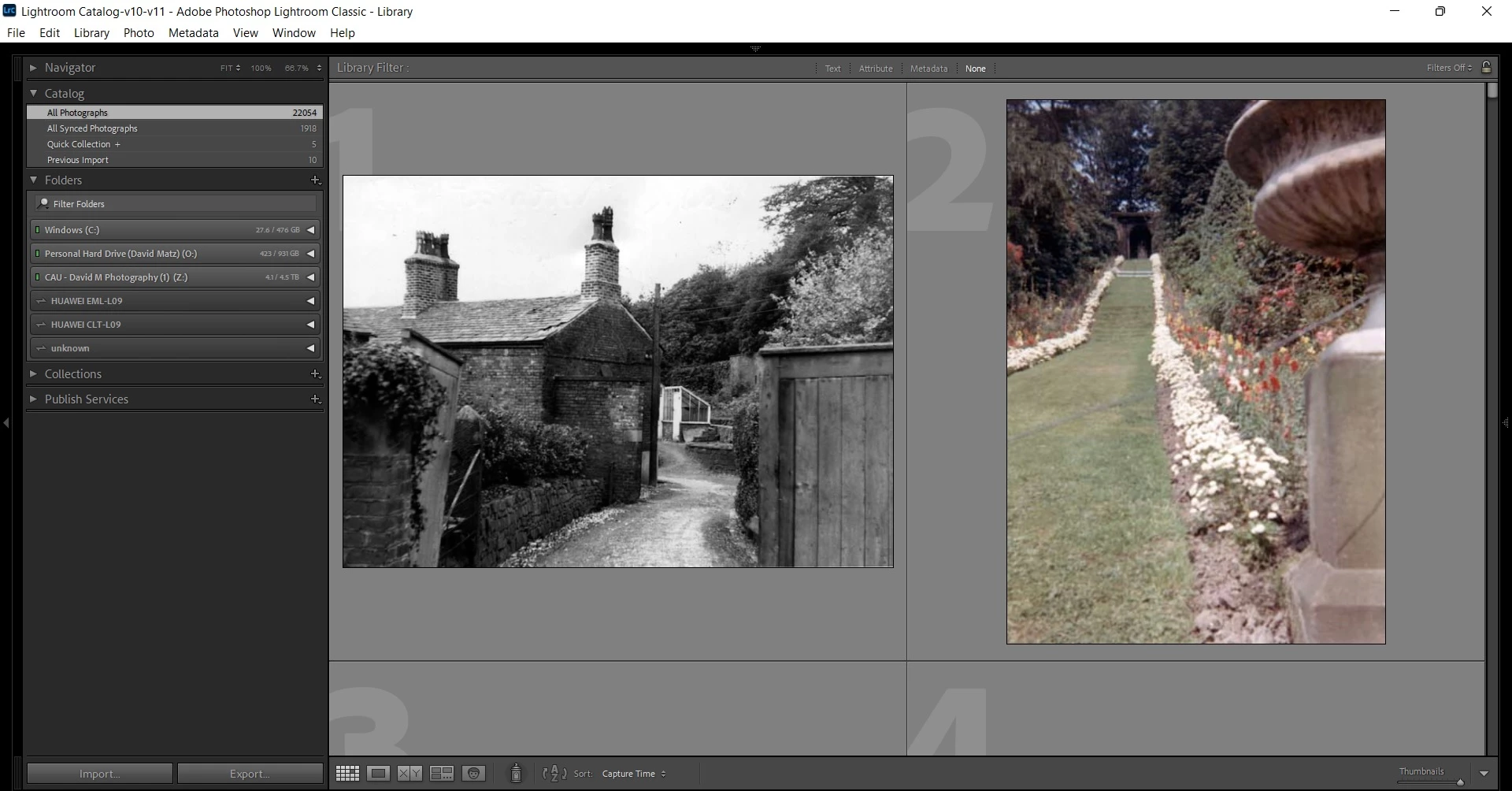This screenshot has width=1512, height=791.
Task: Select All Photographs in Catalog
Action: [174, 113]
